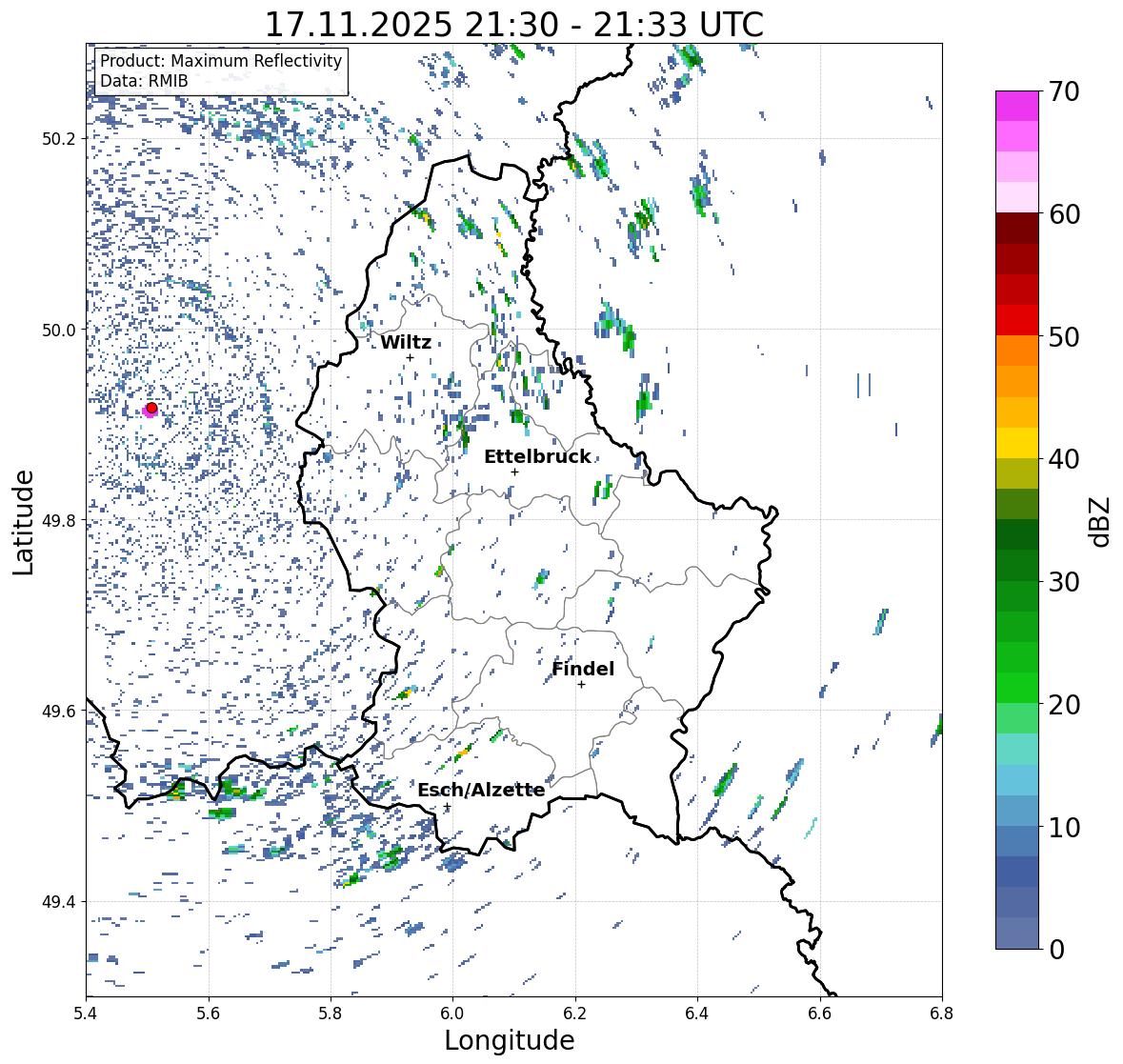Click the "Longitude" axis label
1123x1064 pixels.
[510, 1040]
